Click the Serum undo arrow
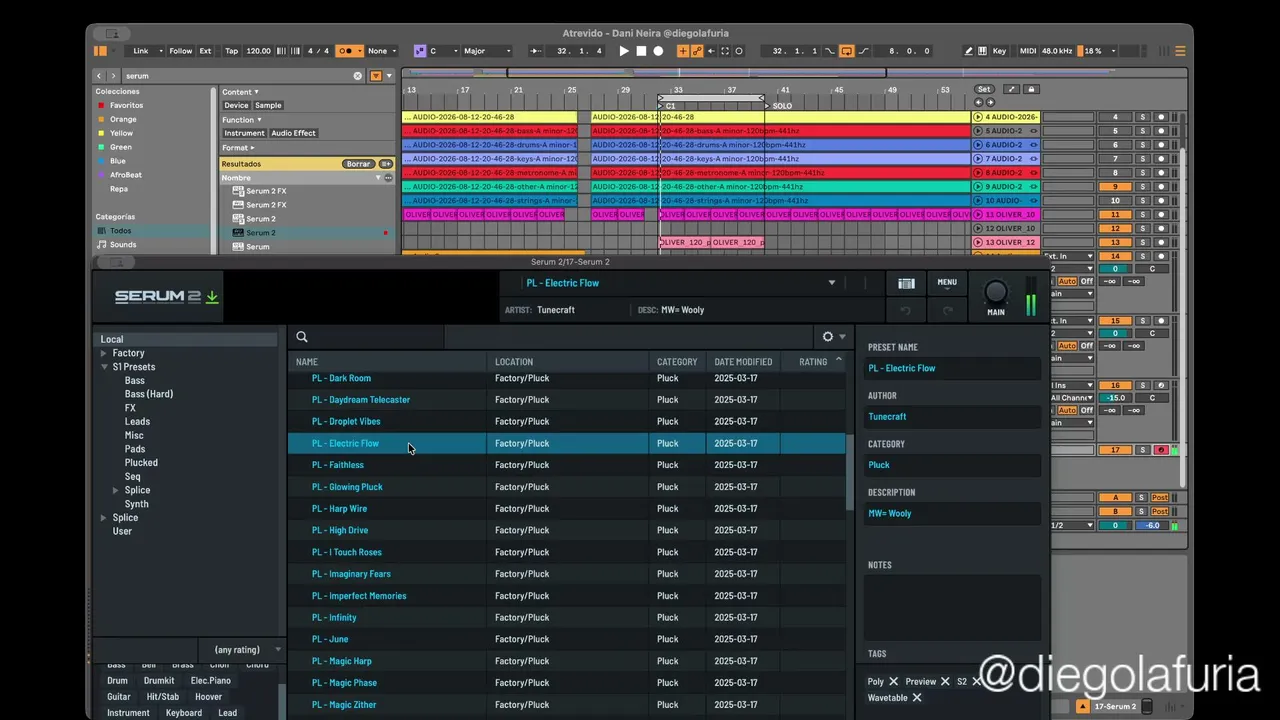This screenshot has height=720, width=1280. 906,311
